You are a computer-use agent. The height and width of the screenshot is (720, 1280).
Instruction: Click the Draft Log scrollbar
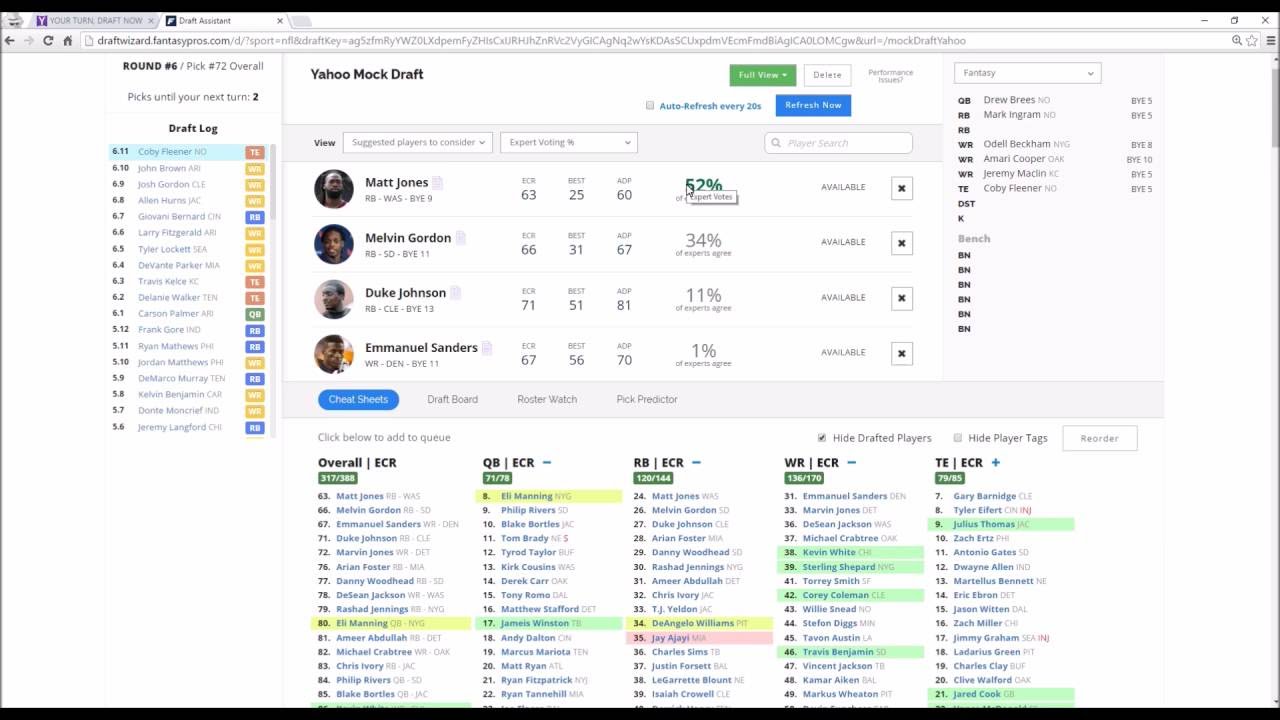273,180
